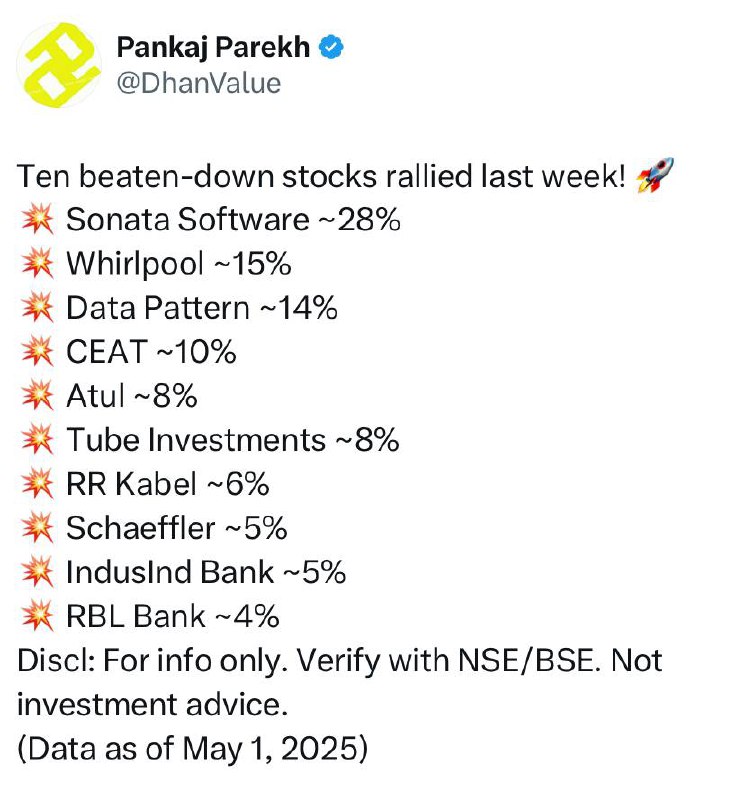Image resolution: width=745 pixels, height=800 pixels.
Task: Click the rocket emoji after headline
Action: point(655,176)
